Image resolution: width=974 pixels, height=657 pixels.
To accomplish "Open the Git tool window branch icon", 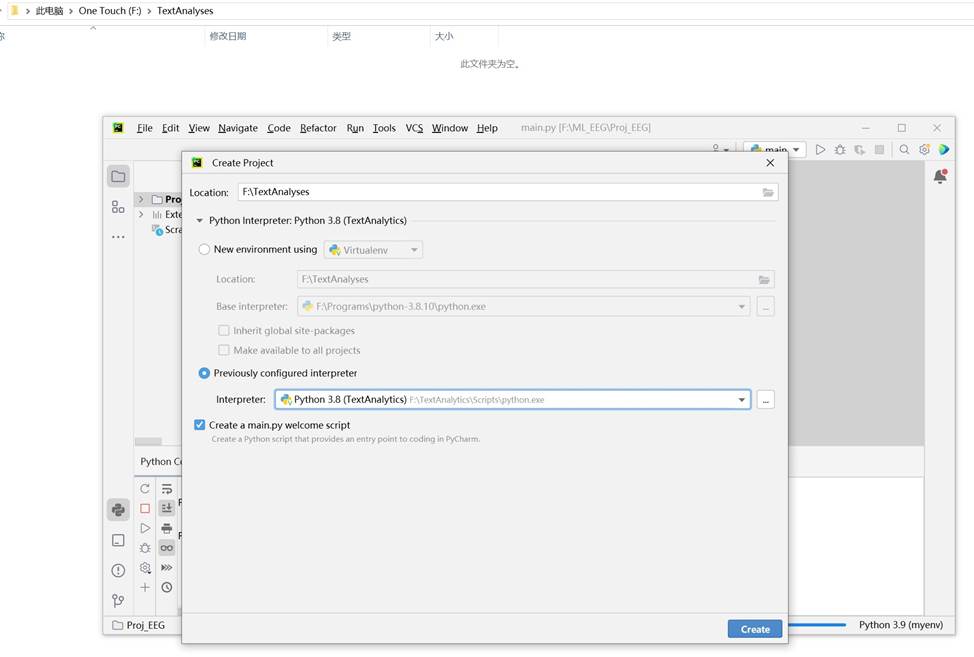I will 117,600.
